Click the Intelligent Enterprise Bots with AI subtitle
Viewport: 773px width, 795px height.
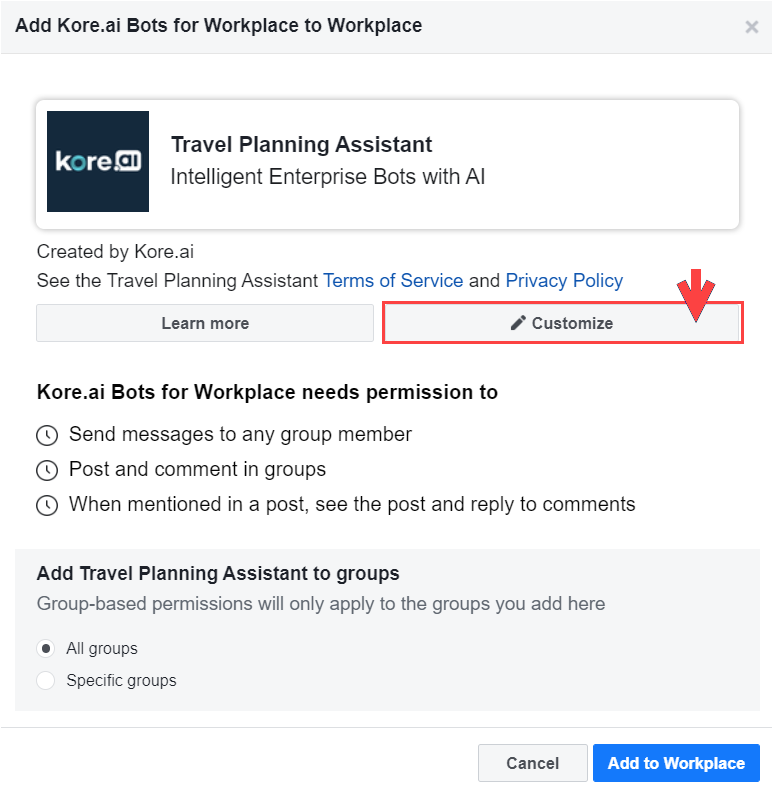point(328,177)
